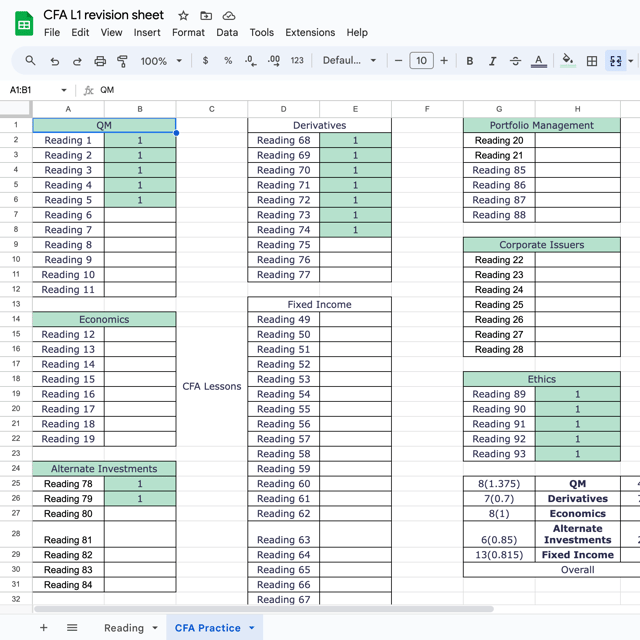Open the Reading sheet tab menu arrow
This screenshot has height=640, width=640.
[x=155, y=628]
